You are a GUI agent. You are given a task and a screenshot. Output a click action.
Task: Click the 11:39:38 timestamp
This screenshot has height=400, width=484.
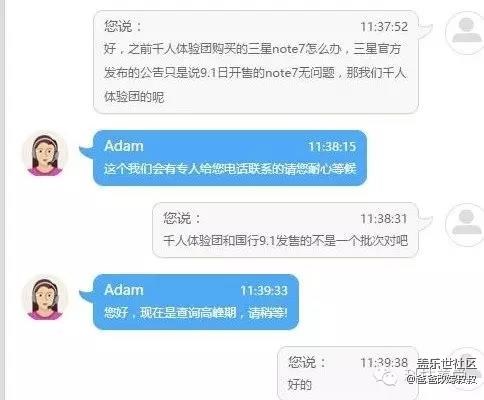pos(384,363)
